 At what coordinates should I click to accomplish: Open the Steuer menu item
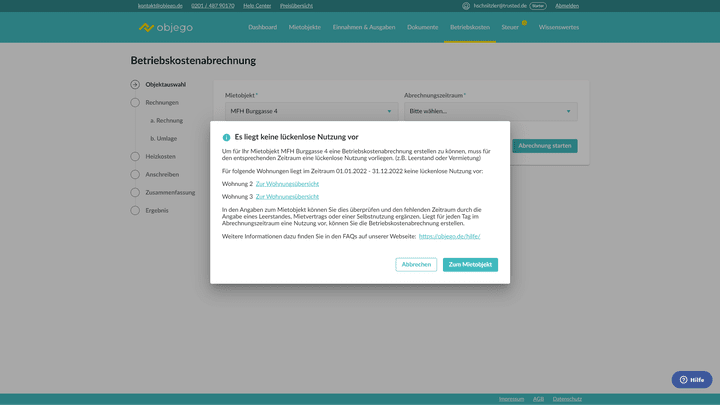pos(510,27)
